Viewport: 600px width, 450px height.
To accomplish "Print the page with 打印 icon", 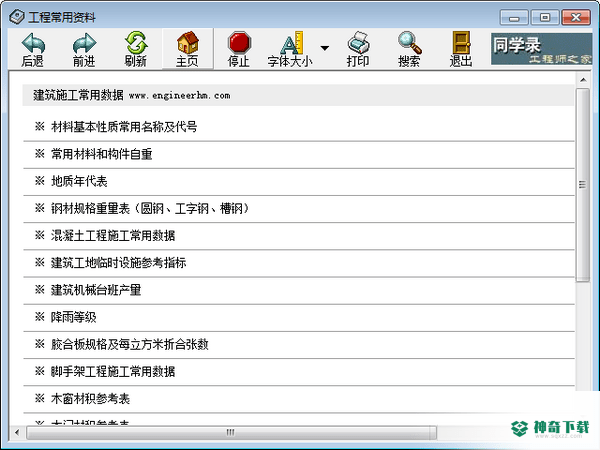I will tap(358, 42).
